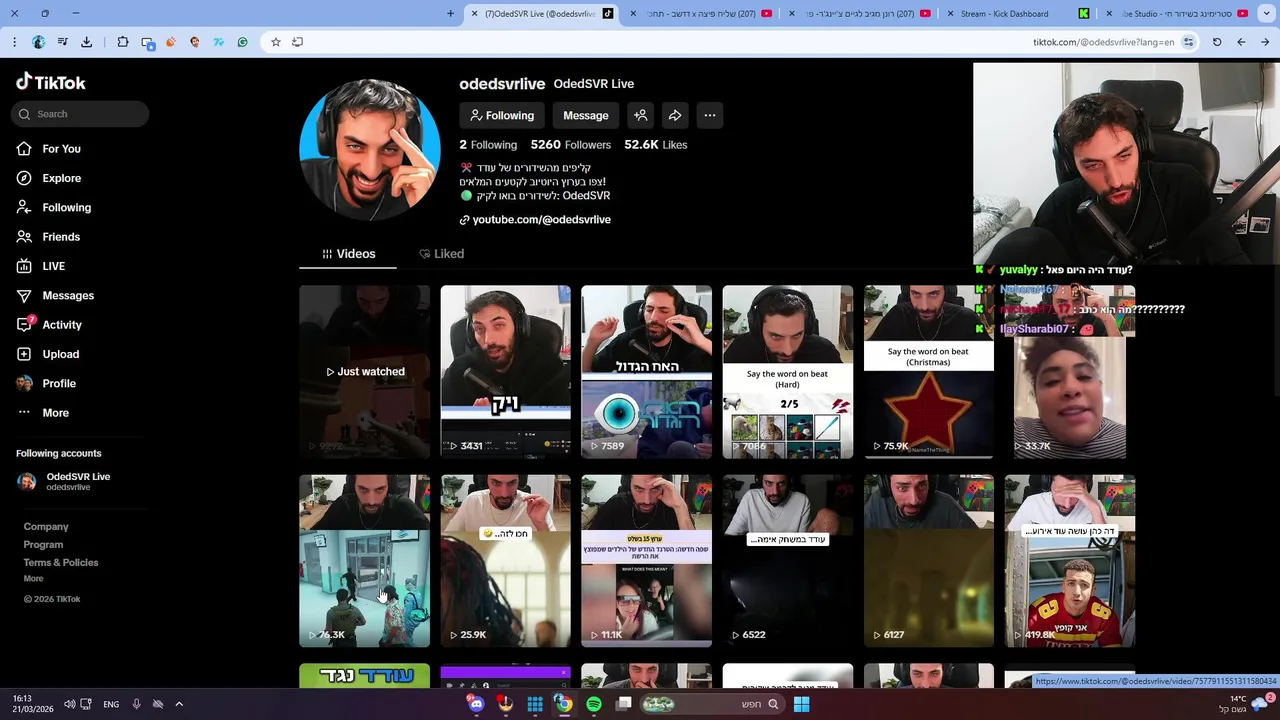Bookmark this page with the star icon

(275, 42)
